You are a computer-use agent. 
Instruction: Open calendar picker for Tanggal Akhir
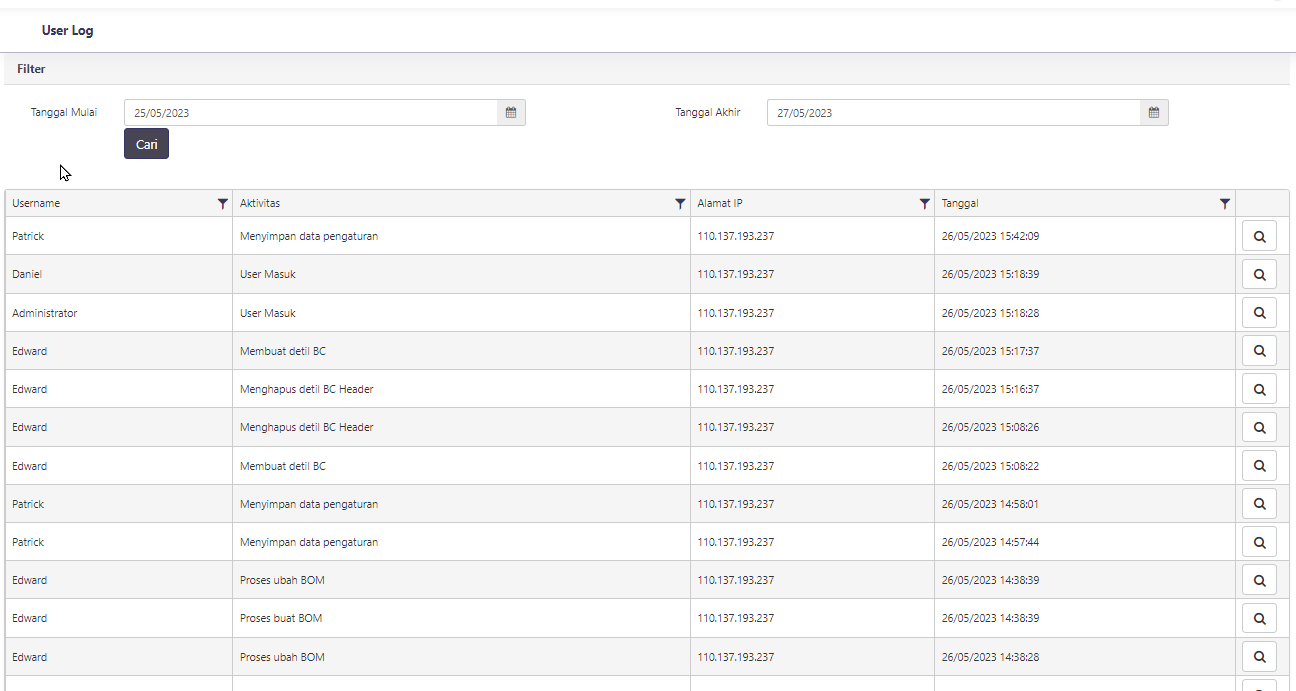coord(1154,113)
